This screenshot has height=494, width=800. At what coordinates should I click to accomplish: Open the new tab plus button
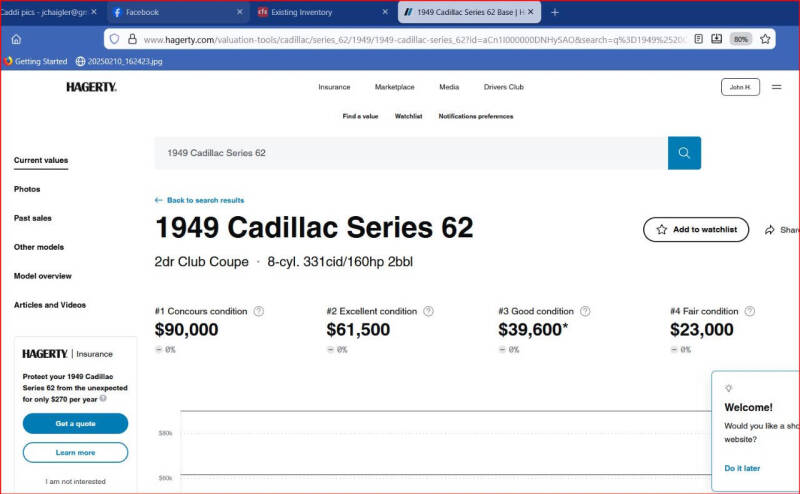(x=555, y=12)
